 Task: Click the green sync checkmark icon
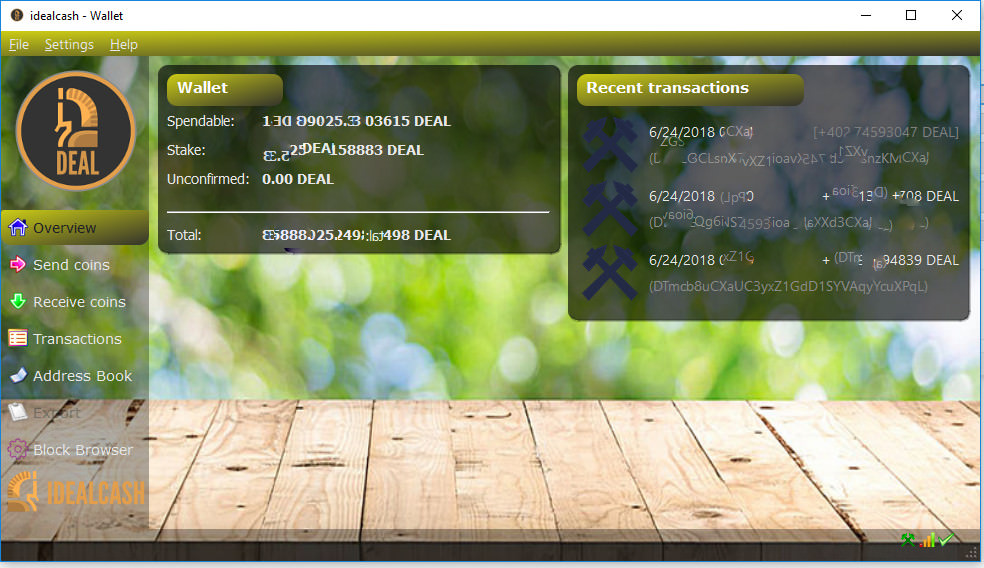(946, 539)
